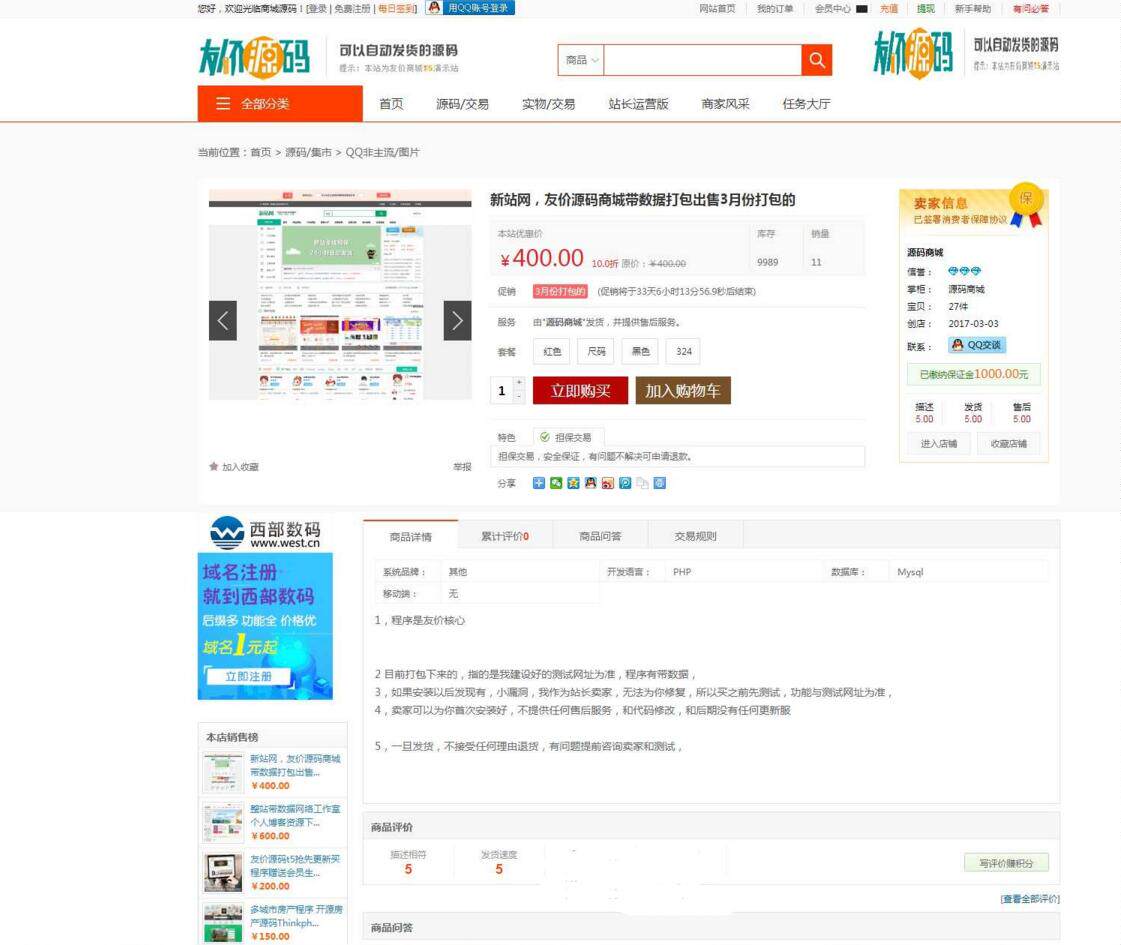Open the 商品 search category dropdown

(x=581, y=60)
